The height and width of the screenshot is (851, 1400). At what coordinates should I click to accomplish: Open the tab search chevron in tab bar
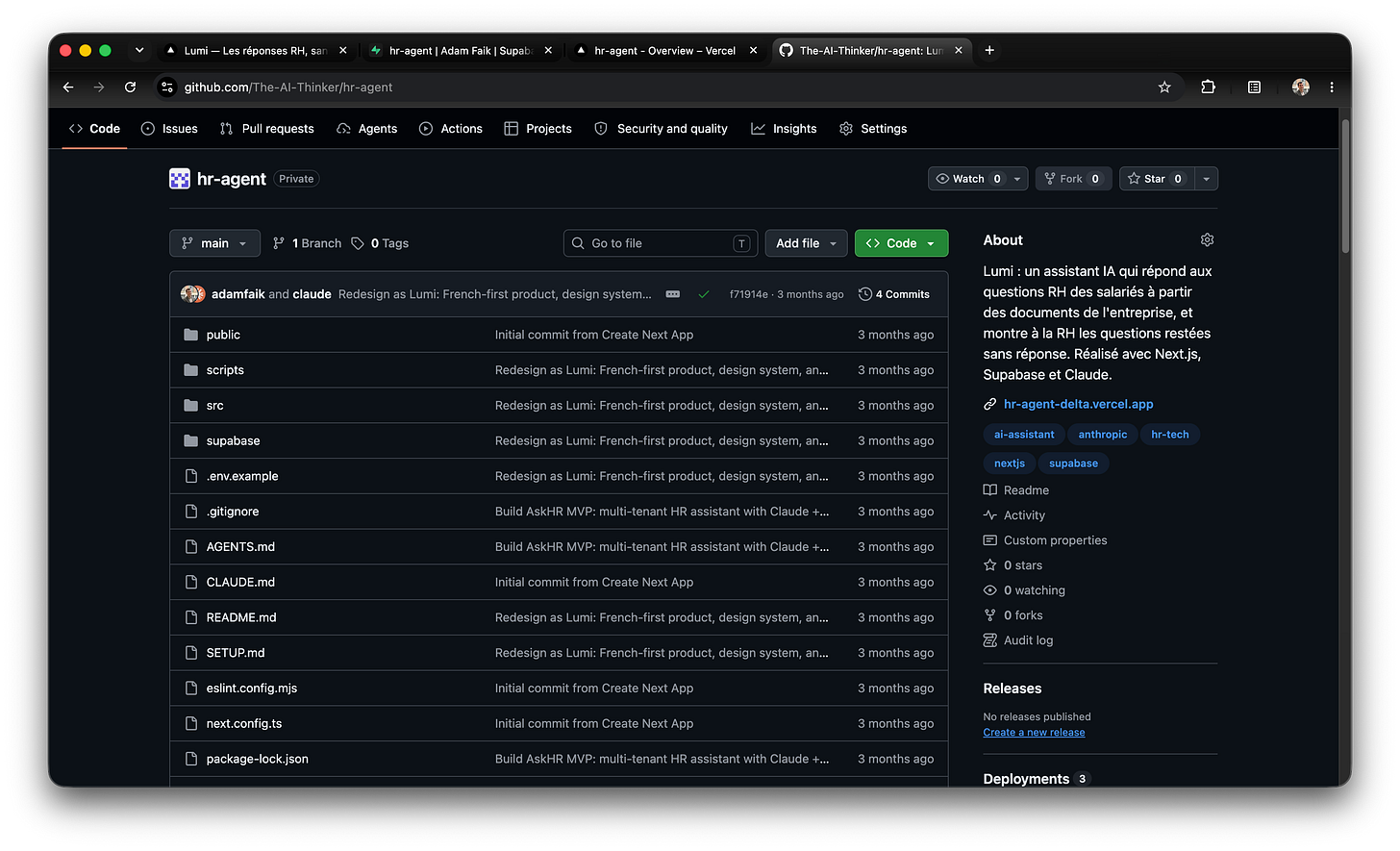(x=139, y=50)
